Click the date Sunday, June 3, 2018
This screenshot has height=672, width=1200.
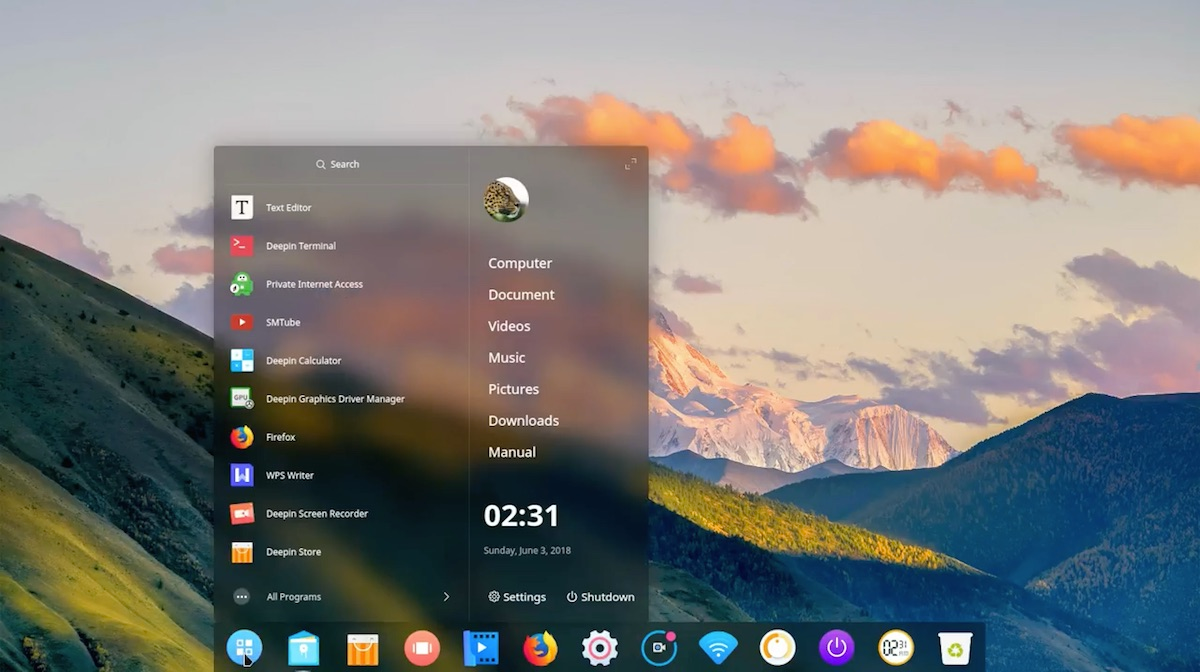[x=527, y=550]
